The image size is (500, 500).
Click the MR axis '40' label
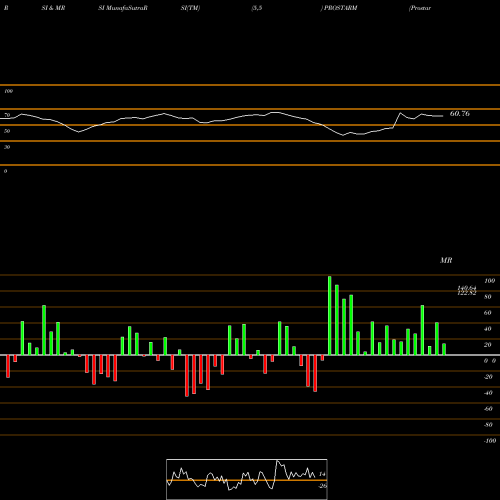pos(488,329)
